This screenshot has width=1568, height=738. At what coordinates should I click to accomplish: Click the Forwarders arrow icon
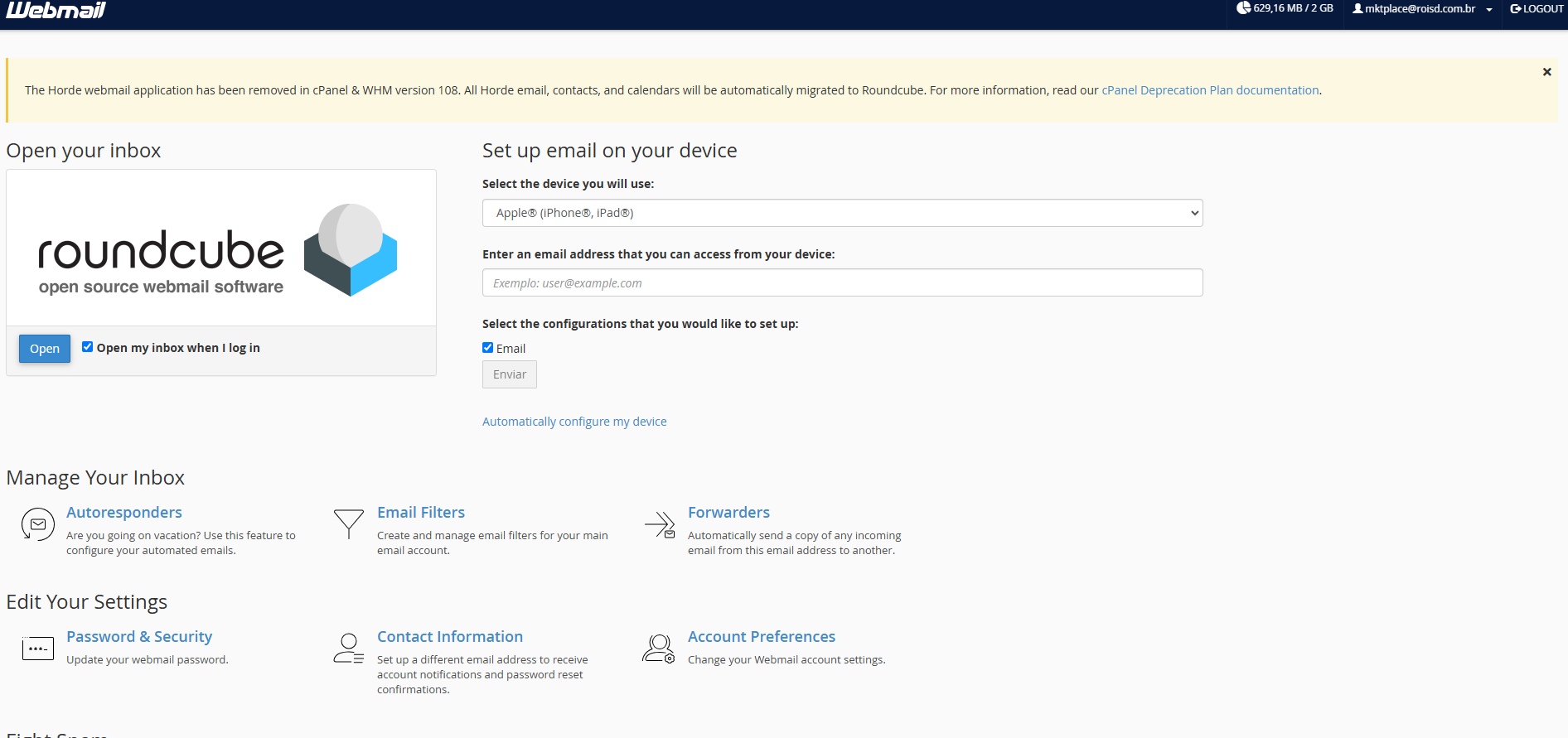[661, 524]
